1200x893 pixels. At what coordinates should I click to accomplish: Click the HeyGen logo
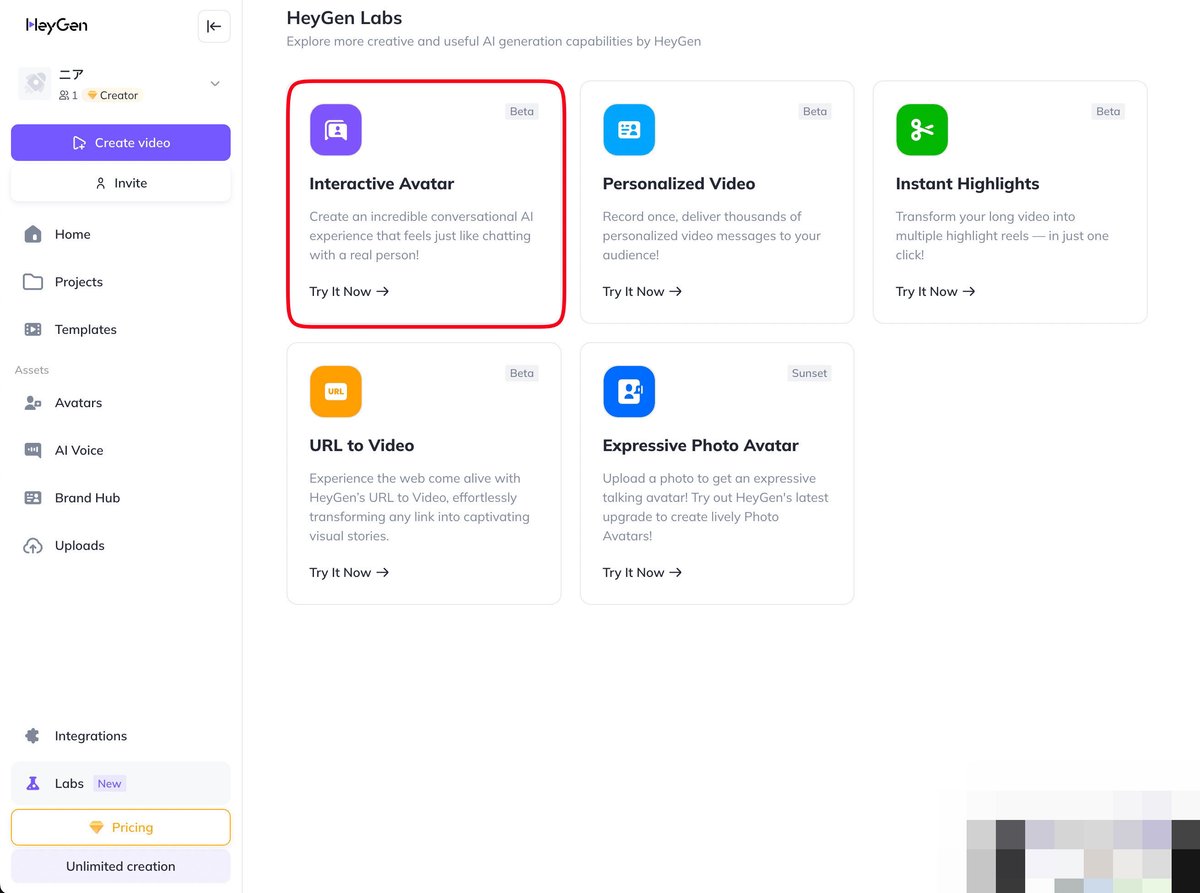[x=56, y=25]
